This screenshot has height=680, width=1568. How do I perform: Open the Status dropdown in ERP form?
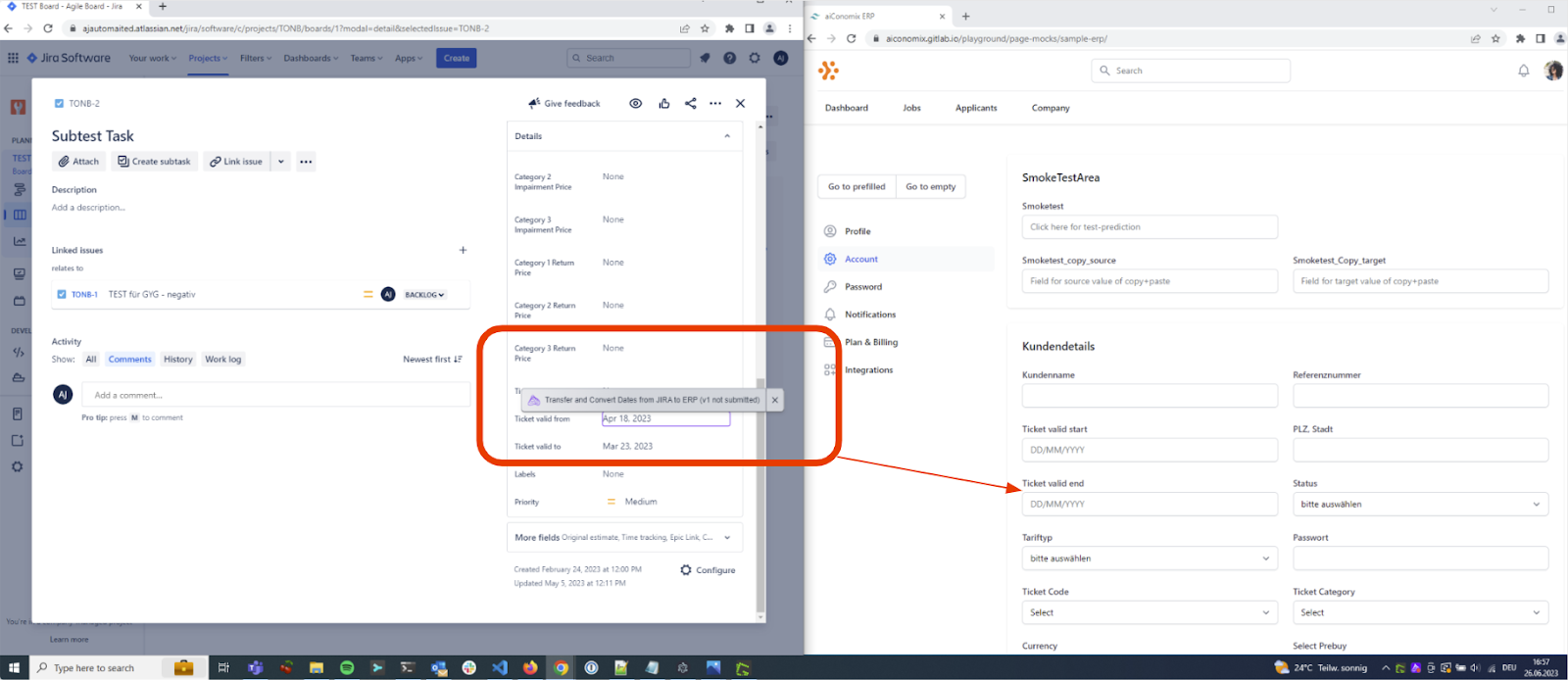pyautogui.click(x=1420, y=505)
